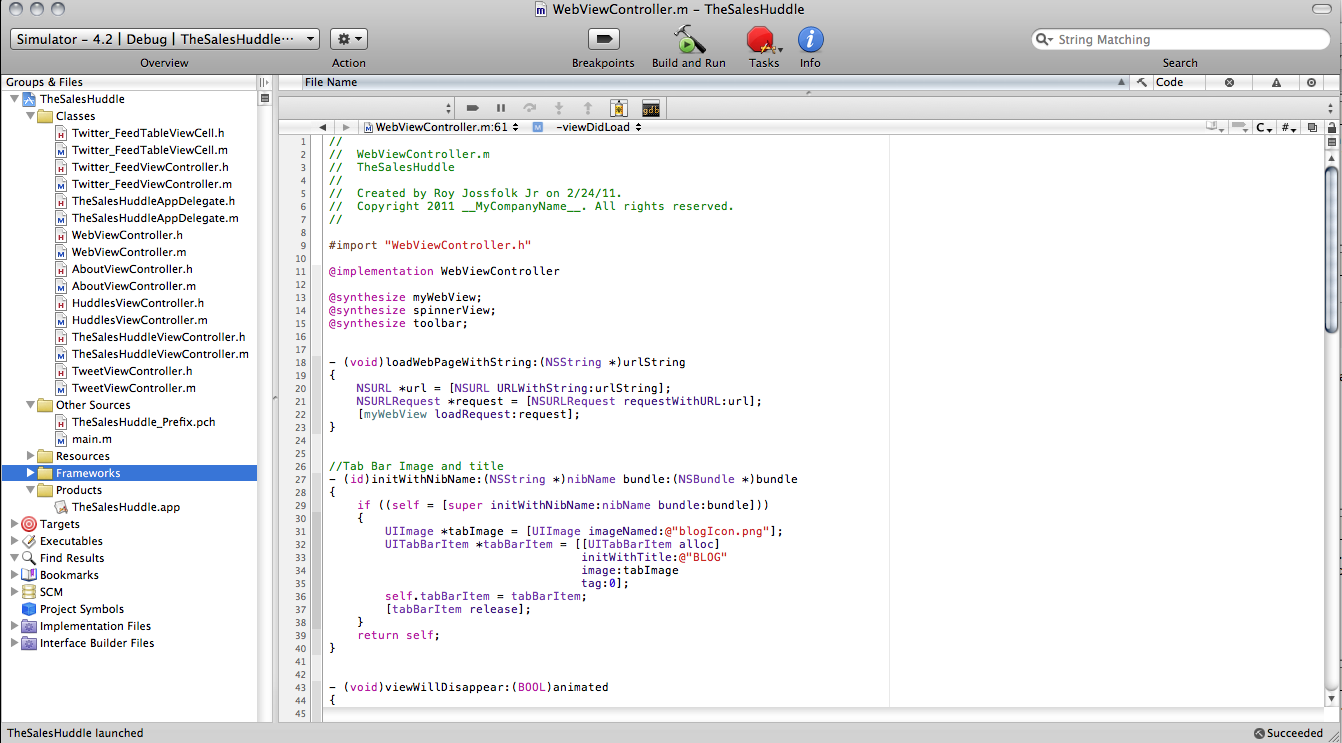Image resolution: width=1342 pixels, height=743 pixels.
Task: Open the # included files popup
Action: [x=1288, y=127]
